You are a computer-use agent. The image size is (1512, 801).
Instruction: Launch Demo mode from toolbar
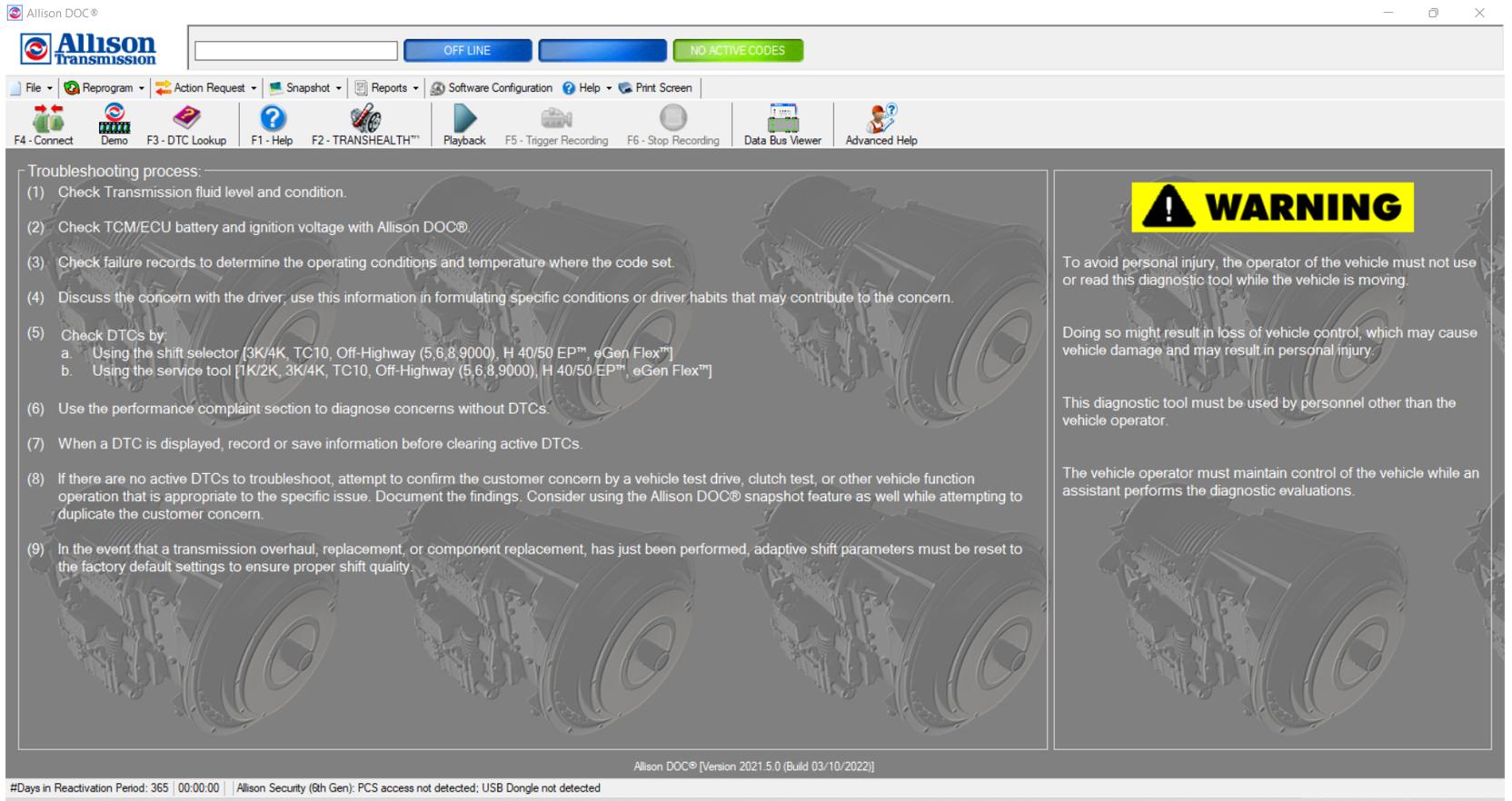(114, 124)
